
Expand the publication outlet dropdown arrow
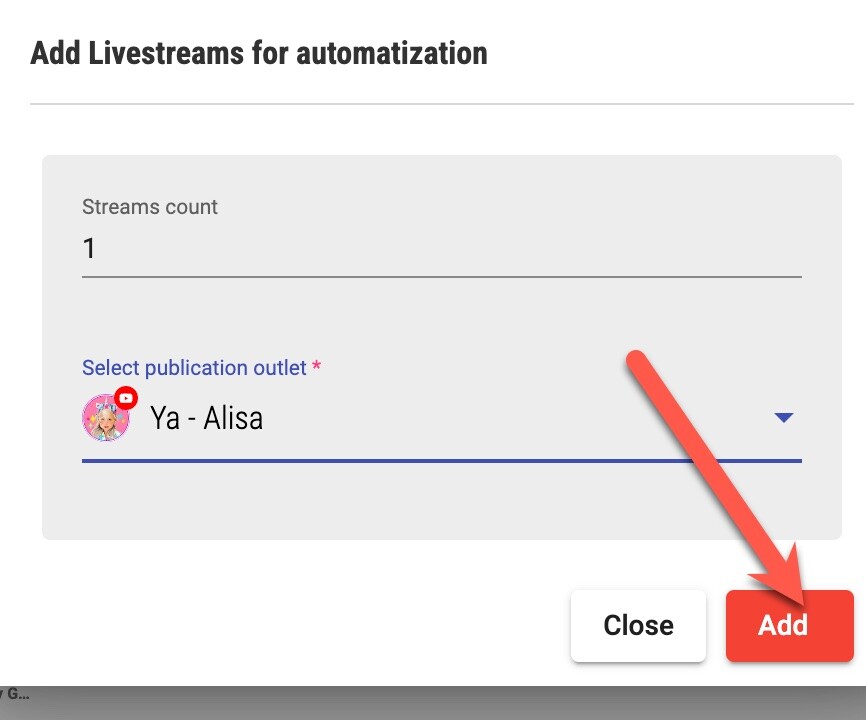784,418
